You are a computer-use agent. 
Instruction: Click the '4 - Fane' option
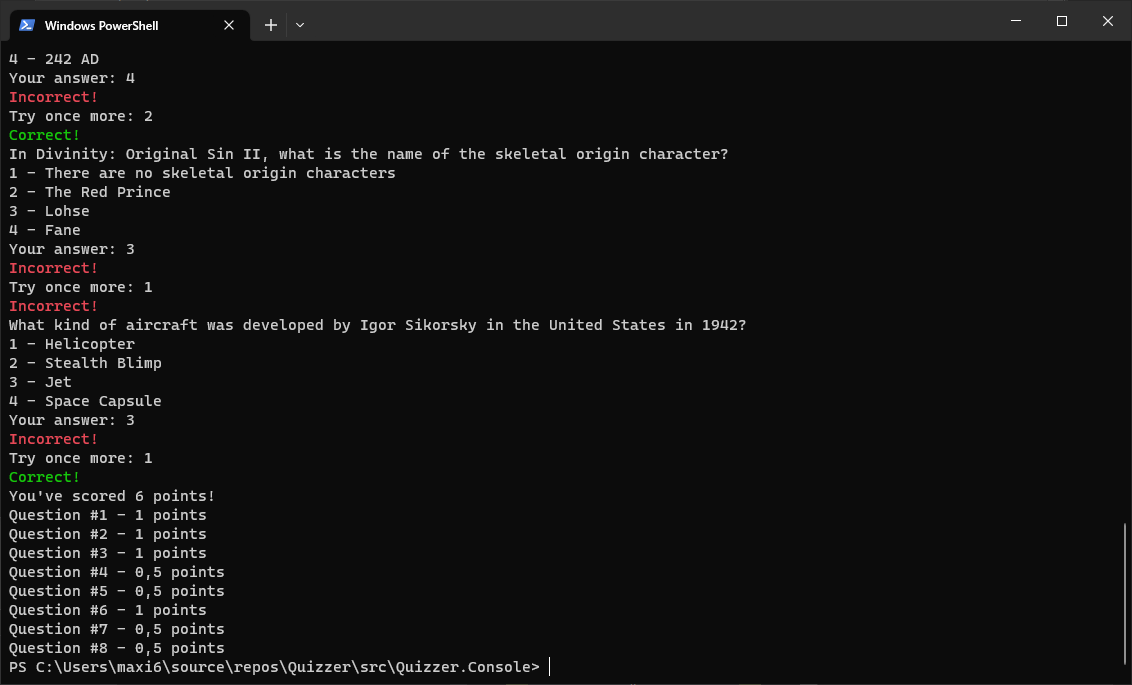coord(45,230)
